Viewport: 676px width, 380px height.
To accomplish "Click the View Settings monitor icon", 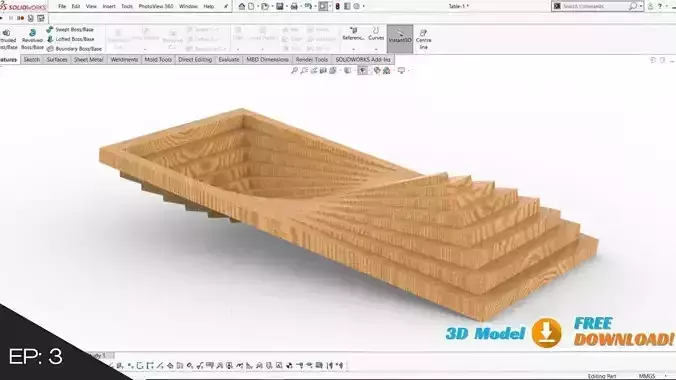I will point(401,70).
